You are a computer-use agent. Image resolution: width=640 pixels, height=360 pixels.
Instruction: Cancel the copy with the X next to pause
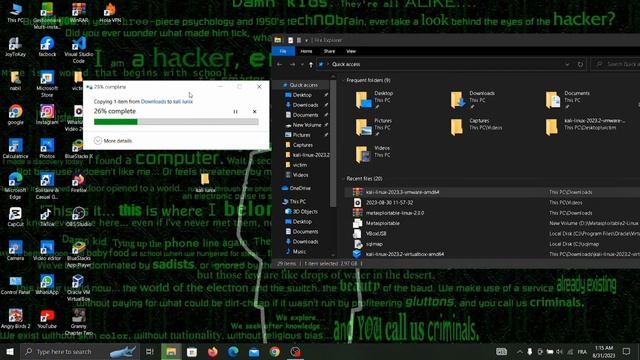pyautogui.click(x=254, y=111)
